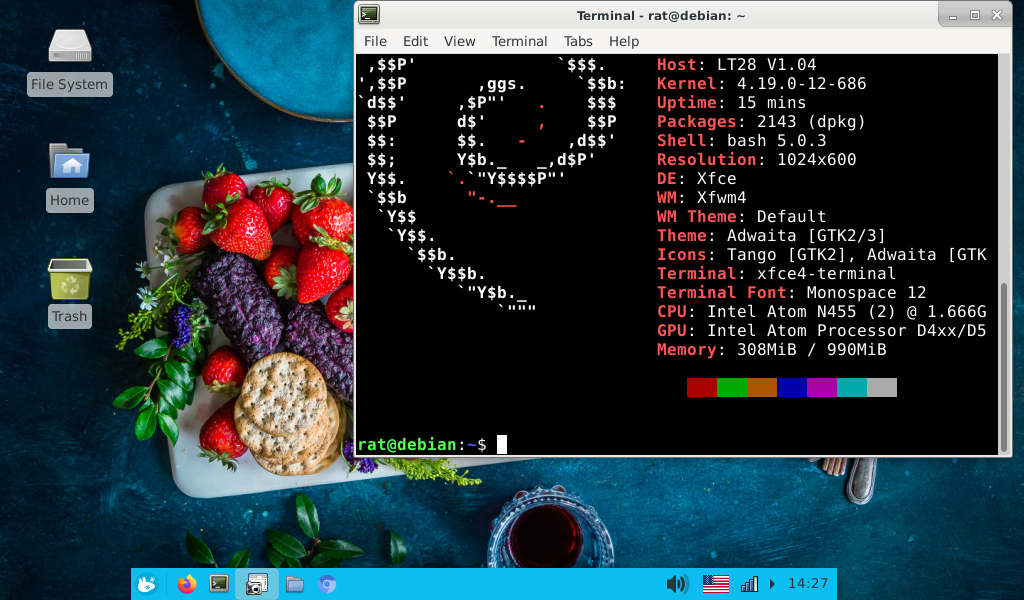Click the terminal window menu icon in the title bar
1024x600 pixels.
tap(369, 14)
